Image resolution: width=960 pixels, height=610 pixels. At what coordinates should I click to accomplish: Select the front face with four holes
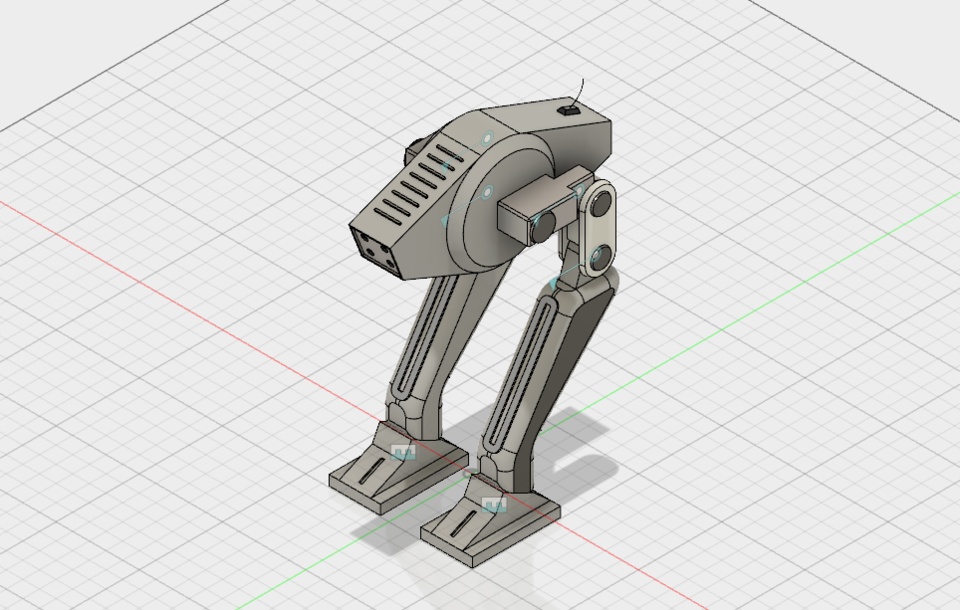pos(375,251)
